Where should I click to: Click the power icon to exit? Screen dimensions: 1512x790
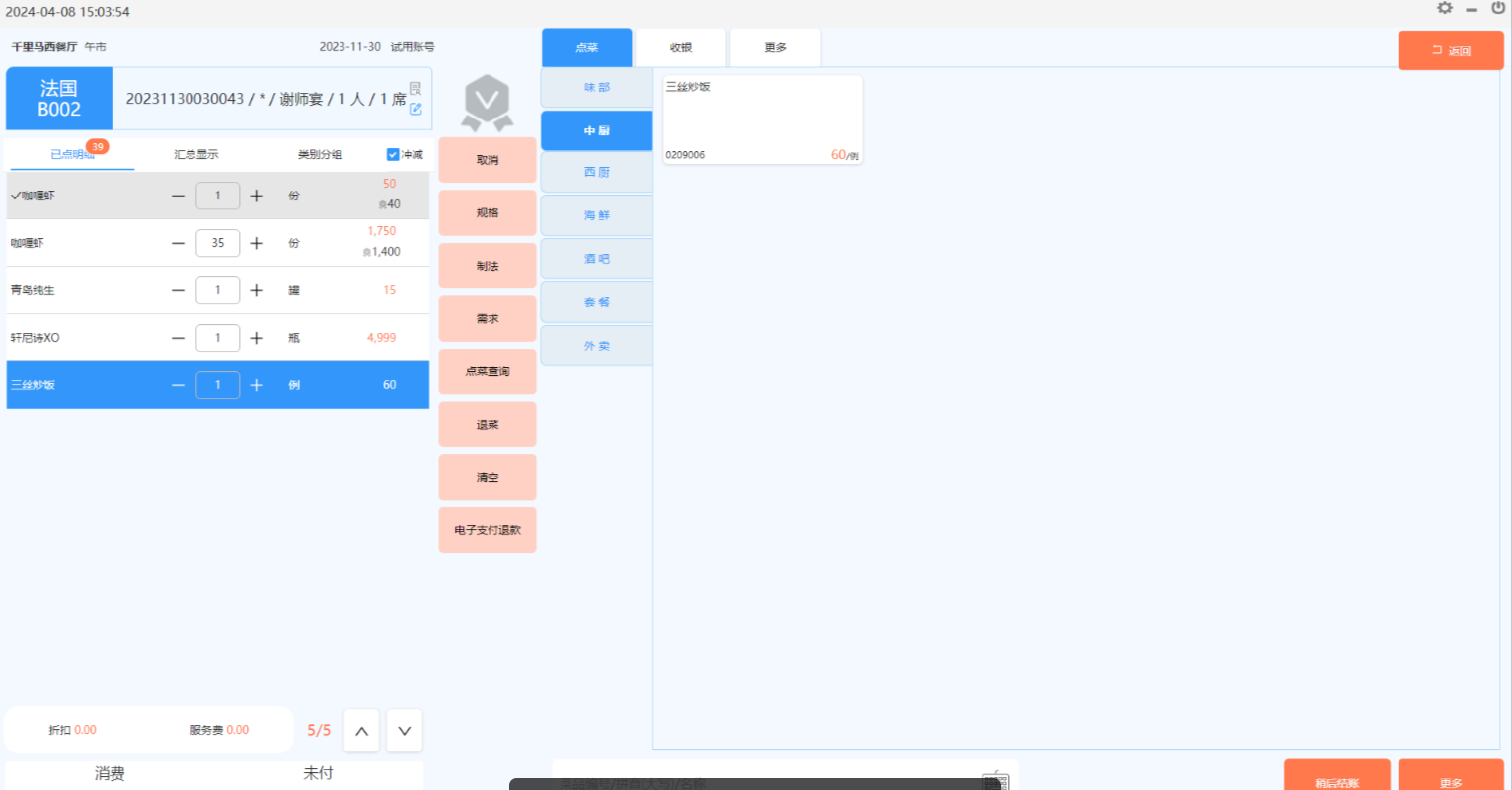point(1498,8)
